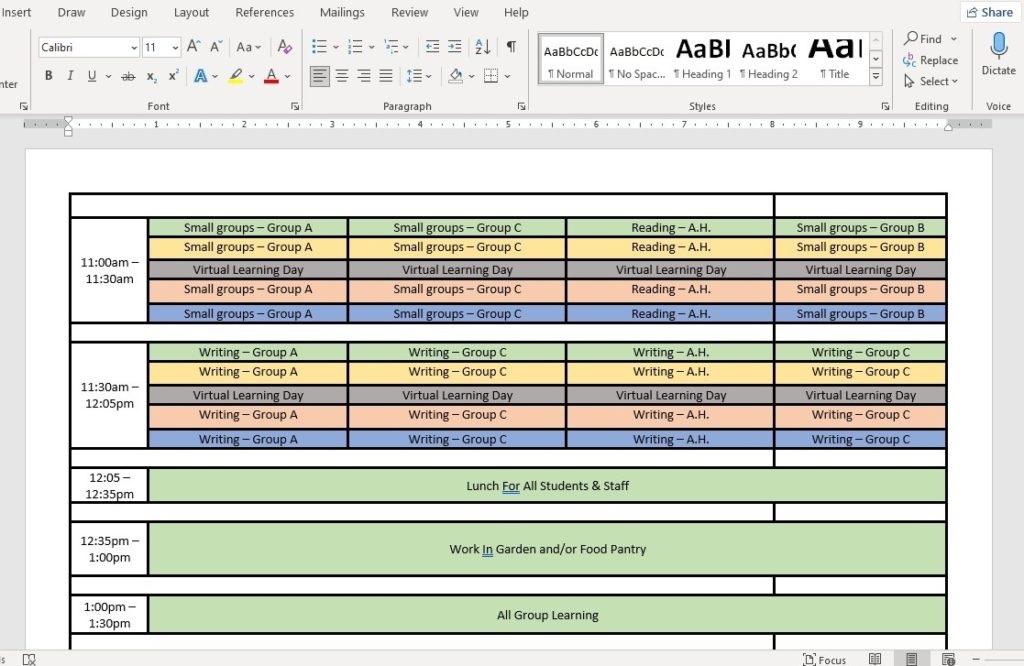Open the Mailings tab

tap(342, 12)
